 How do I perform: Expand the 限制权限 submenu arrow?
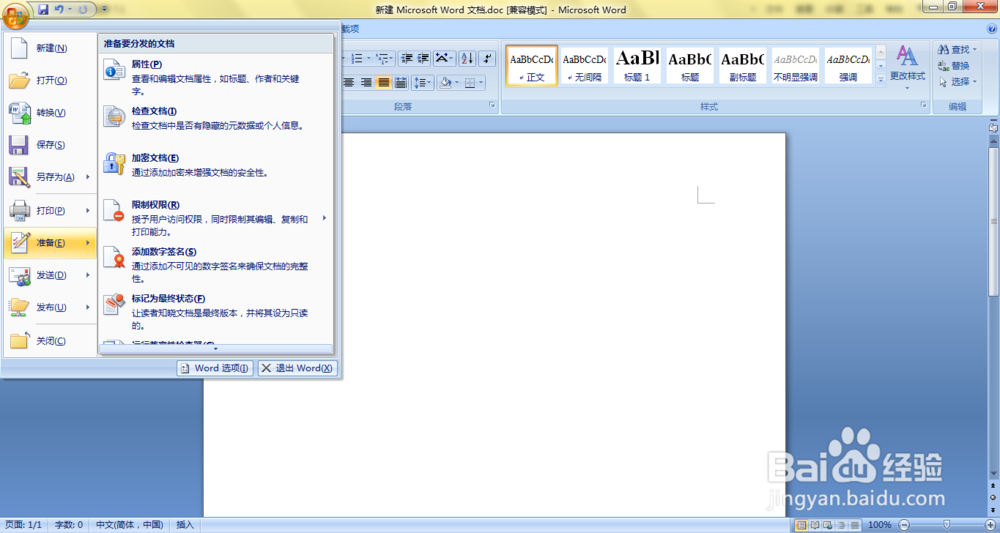coord(324,218)
